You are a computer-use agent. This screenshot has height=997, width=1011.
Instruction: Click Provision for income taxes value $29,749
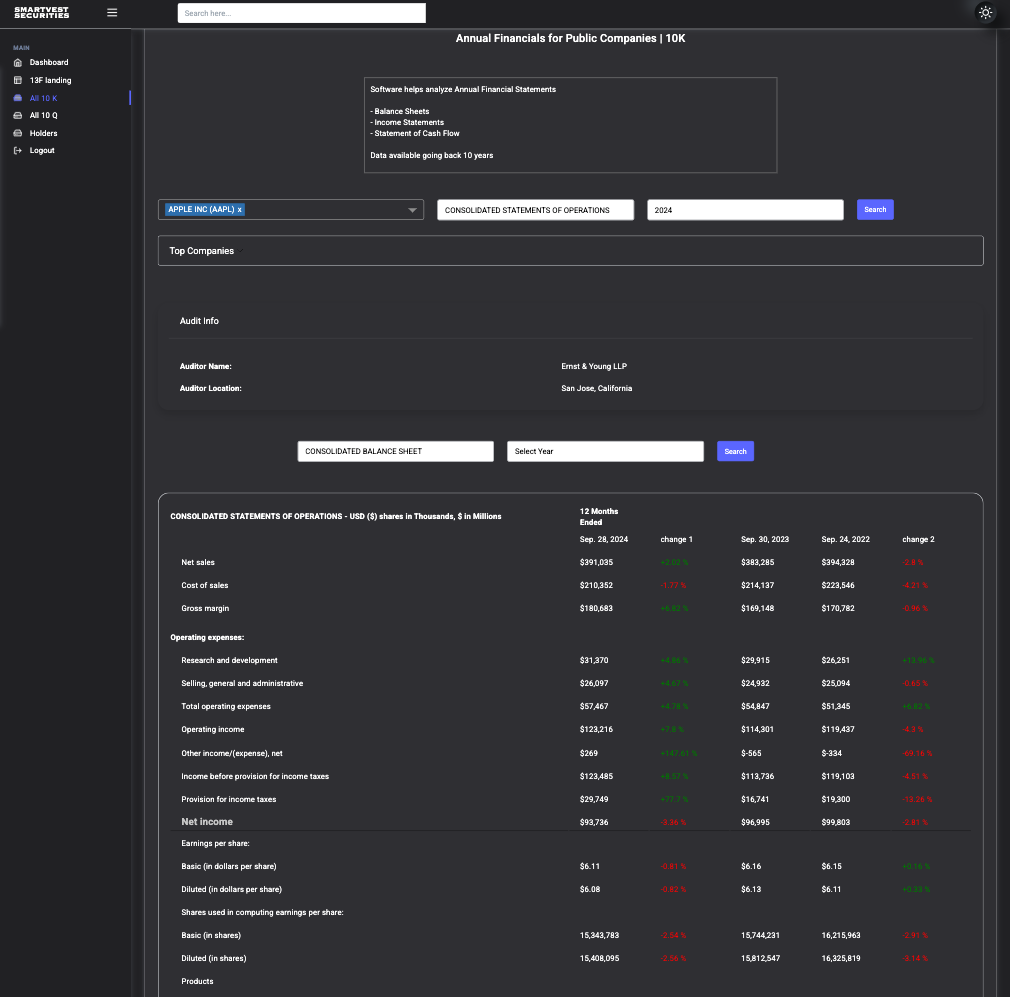coord(594,800)
